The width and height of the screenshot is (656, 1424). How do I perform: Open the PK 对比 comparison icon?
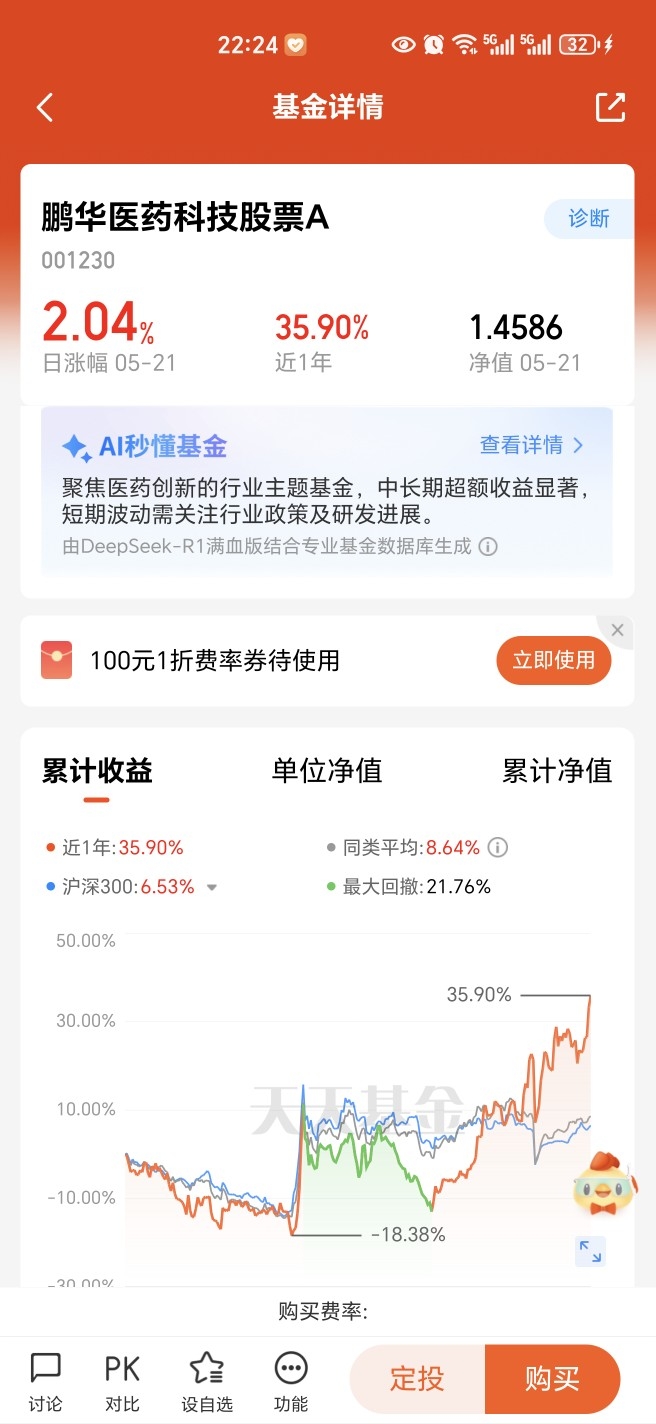123,1381
